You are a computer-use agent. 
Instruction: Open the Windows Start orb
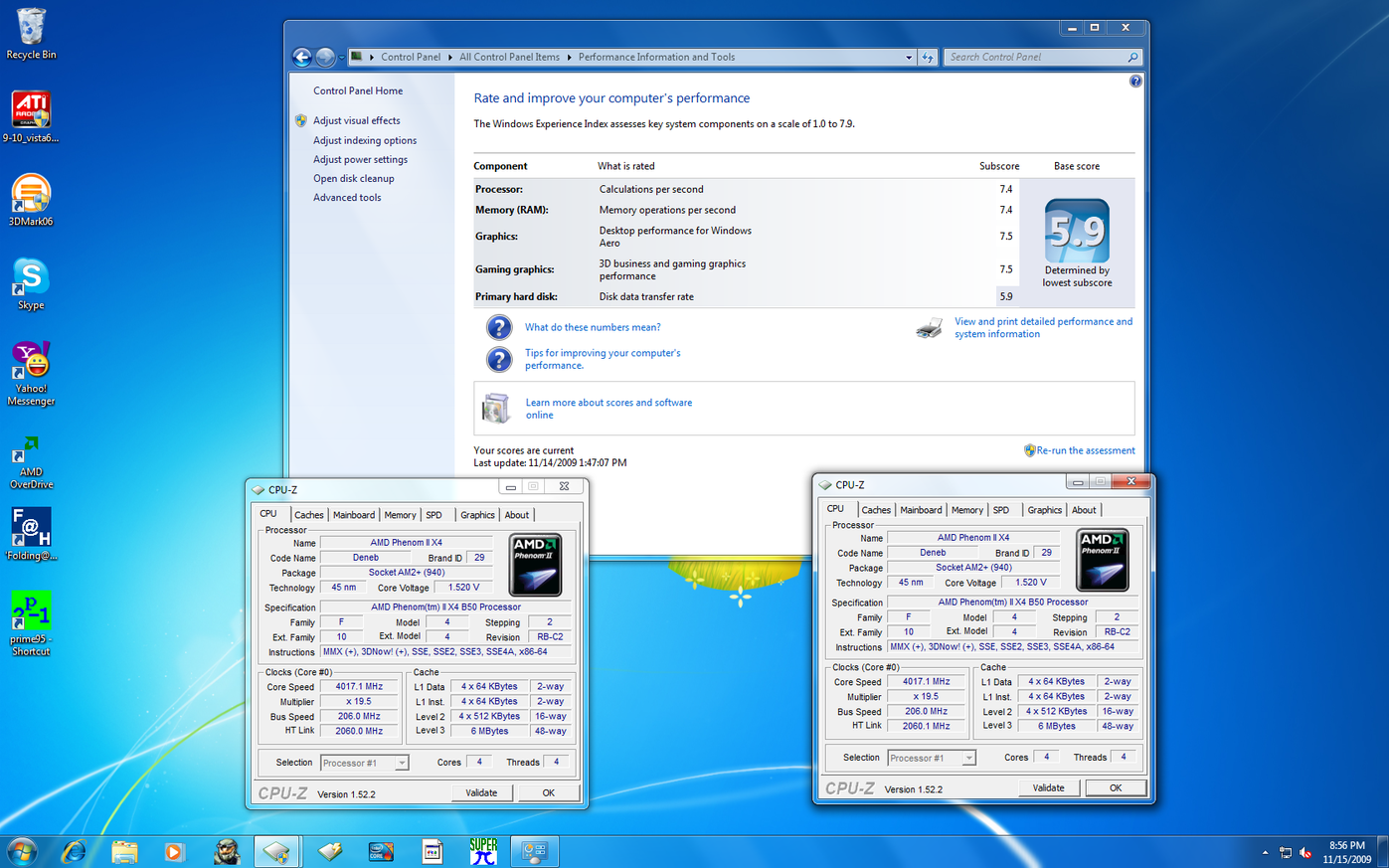(22, 851)
